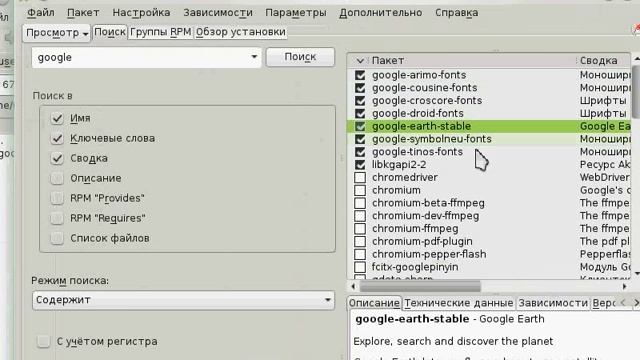Open the Файл menu
640x360 pixels.
(41, 13)
